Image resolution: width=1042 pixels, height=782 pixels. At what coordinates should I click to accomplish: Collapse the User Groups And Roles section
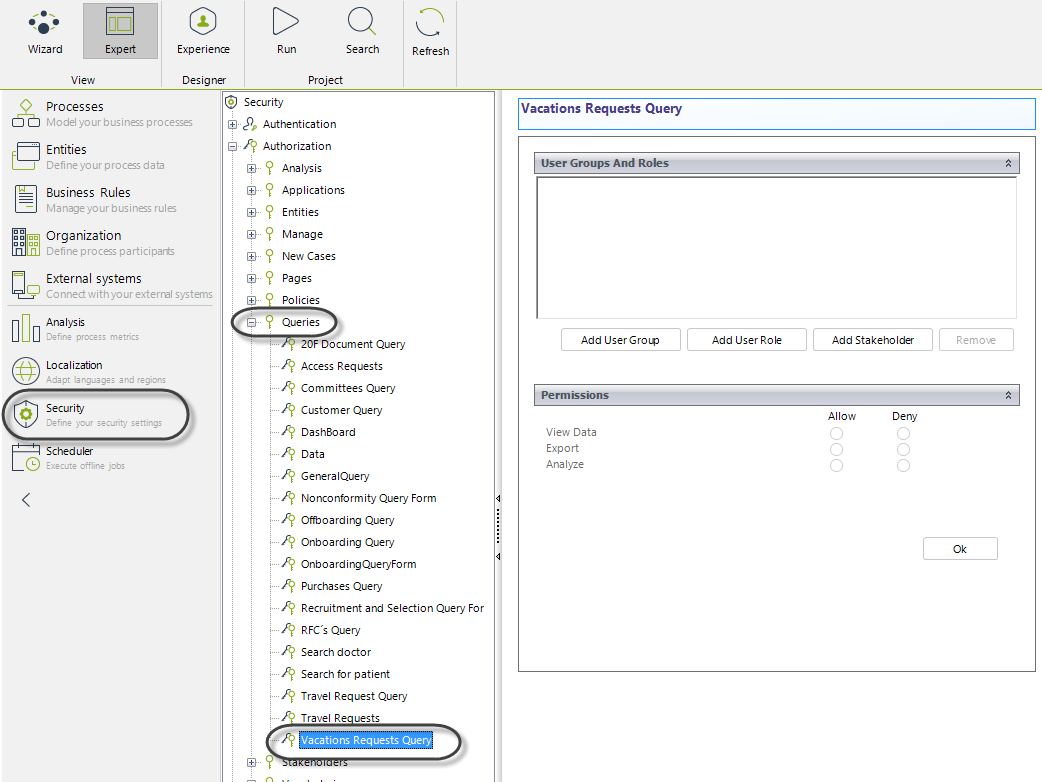[x=1008, y=163]
